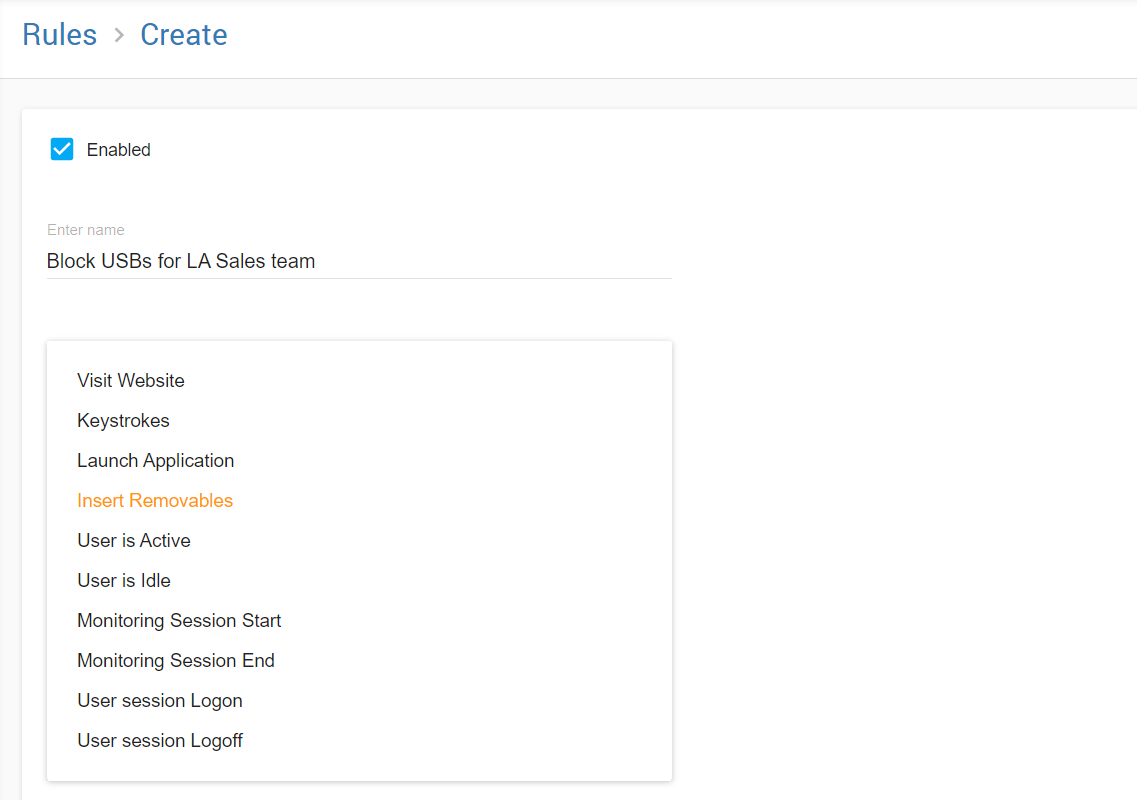
Task: Choose Monitoring Session Start
Action: click(x=179, y=621)
